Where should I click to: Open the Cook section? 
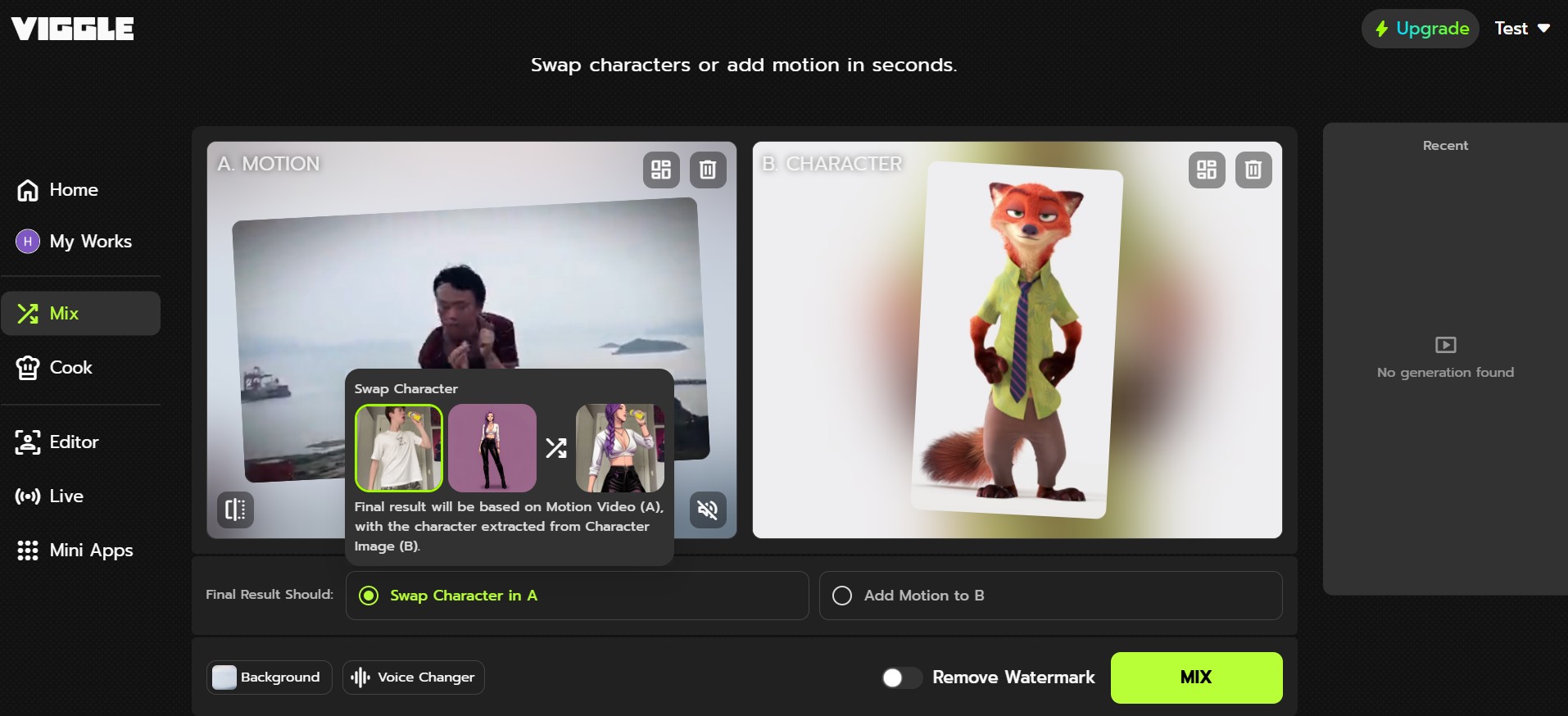pyautogui.click(x=80, y=368)
